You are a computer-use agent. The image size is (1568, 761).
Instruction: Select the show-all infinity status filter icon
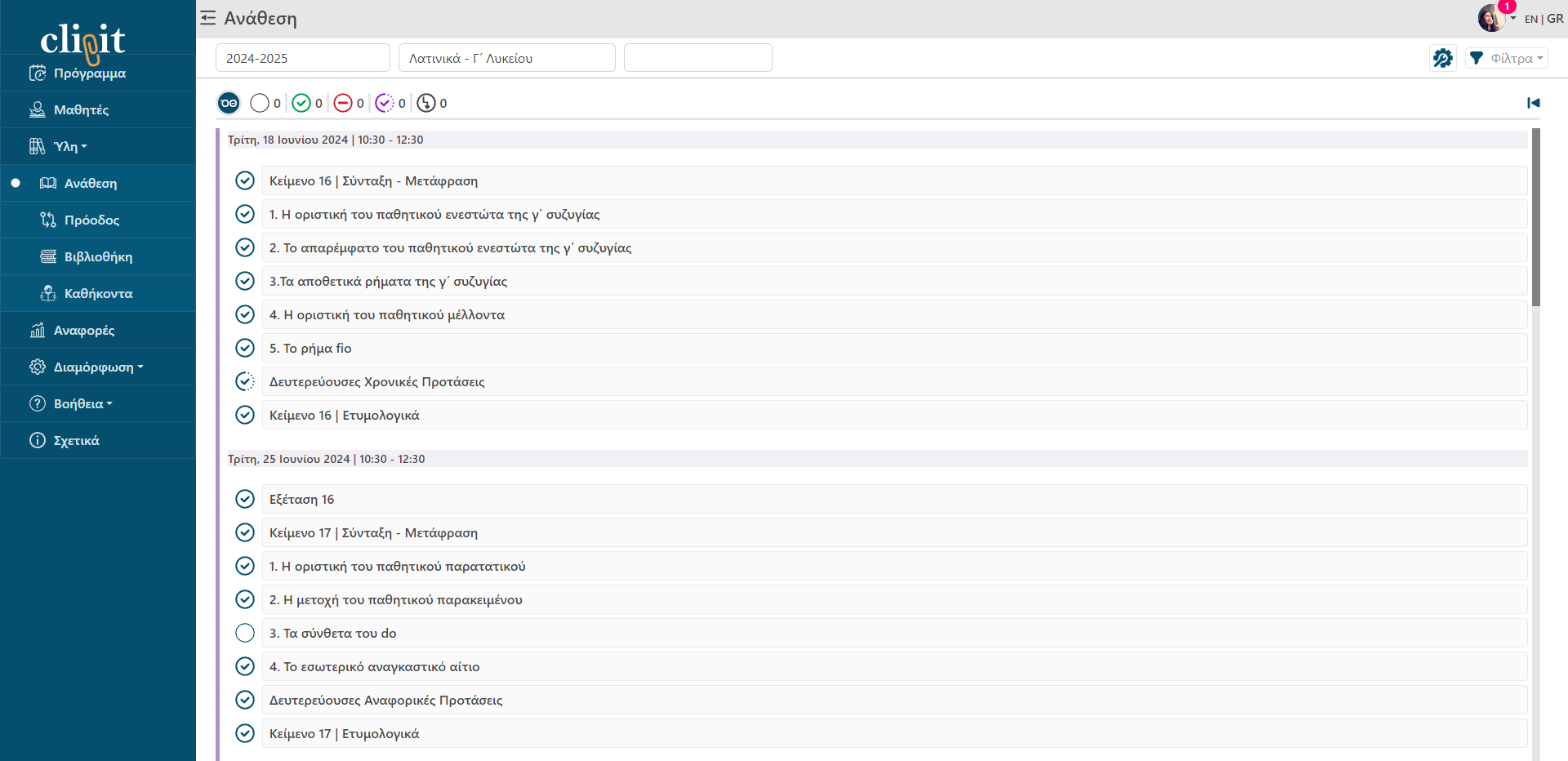click(229, 103)
